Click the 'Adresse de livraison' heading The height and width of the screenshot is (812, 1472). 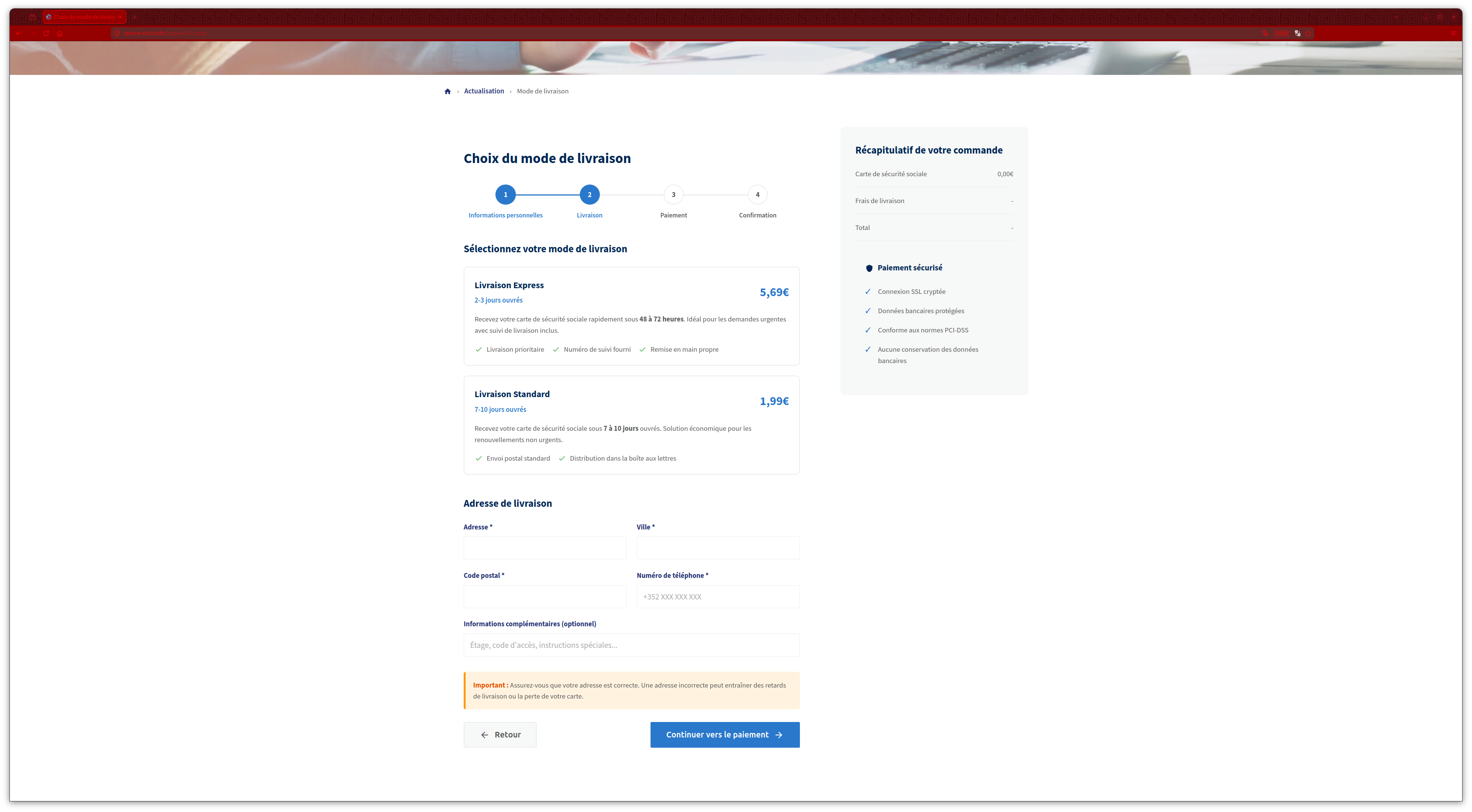coord(508,503)
